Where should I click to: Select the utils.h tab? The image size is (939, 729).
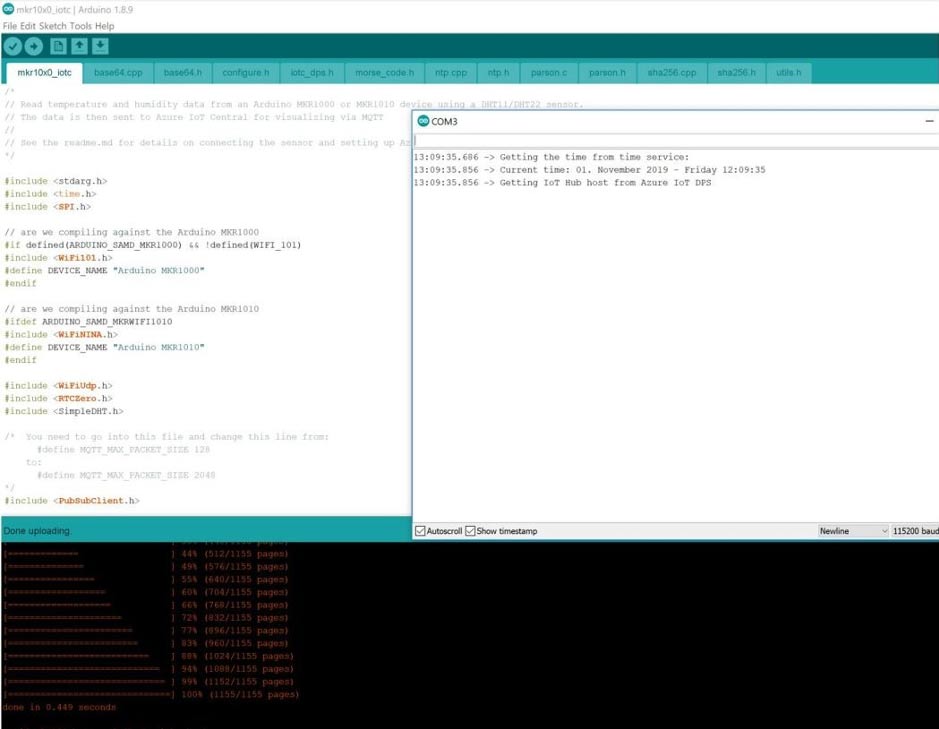(789, 71)
